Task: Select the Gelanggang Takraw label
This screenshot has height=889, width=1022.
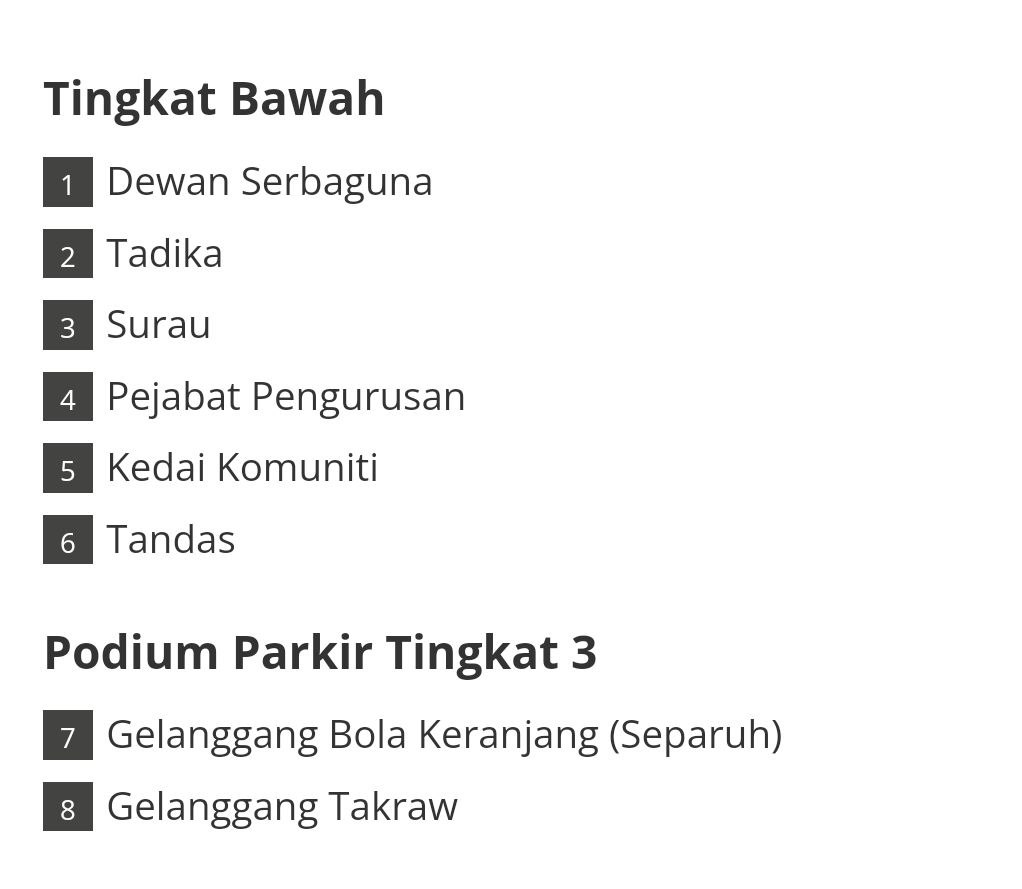Action: pyautogui.click(x=282, y=807)
